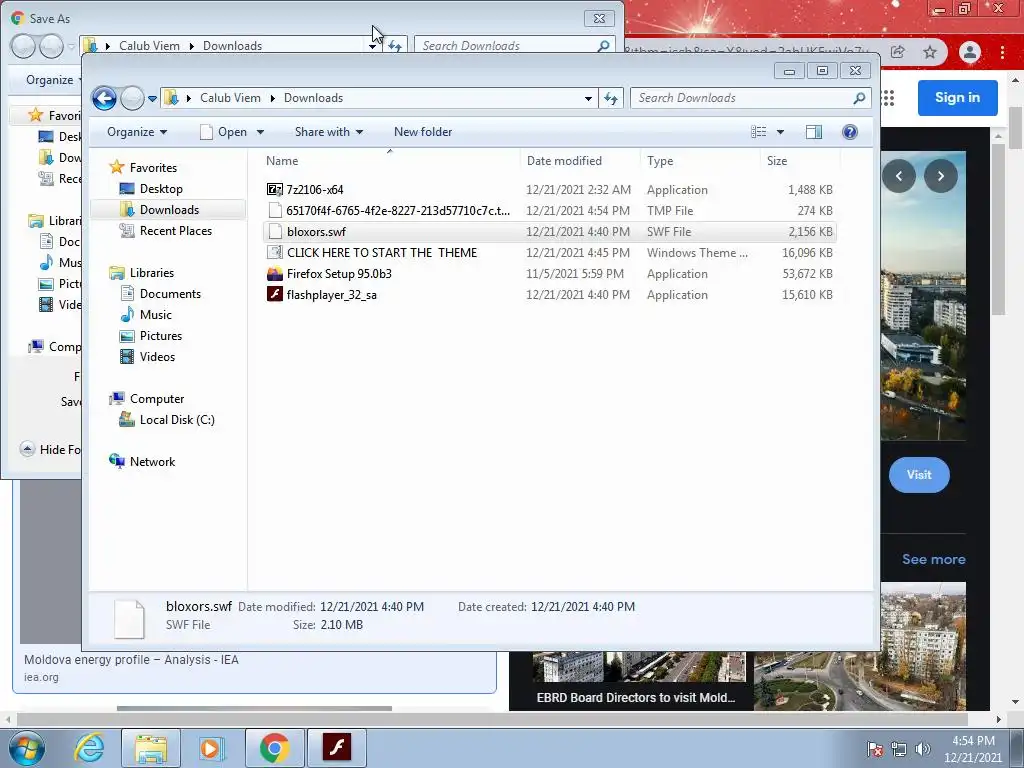This screenshot has height=768, width=1024.
Task: Change view with the view icon
Action: (758, 132)
